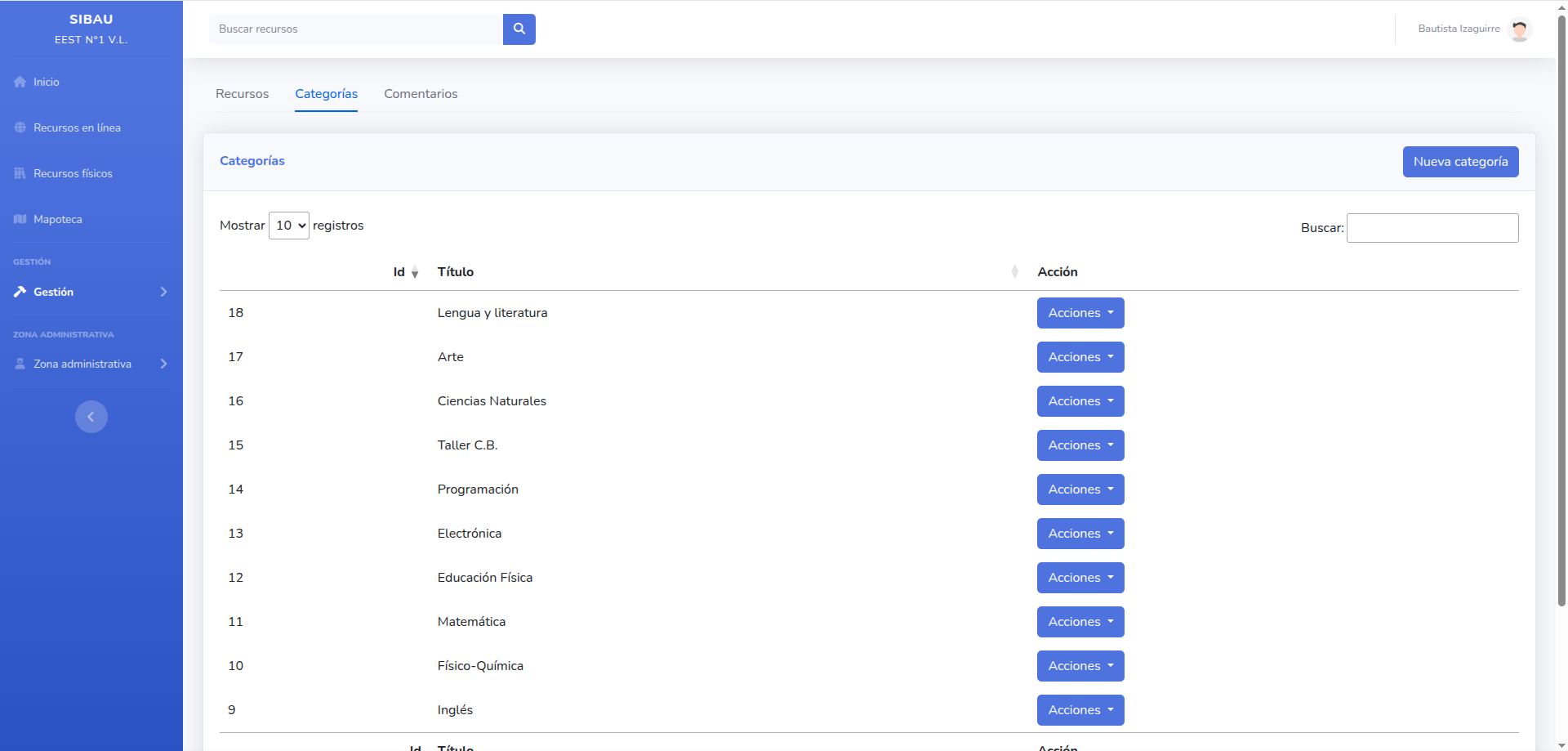The height and width of the screenshot is (751, 1568).
Task: Collapse the sidebar with the circular arrow
Action: tap(91, 417)
